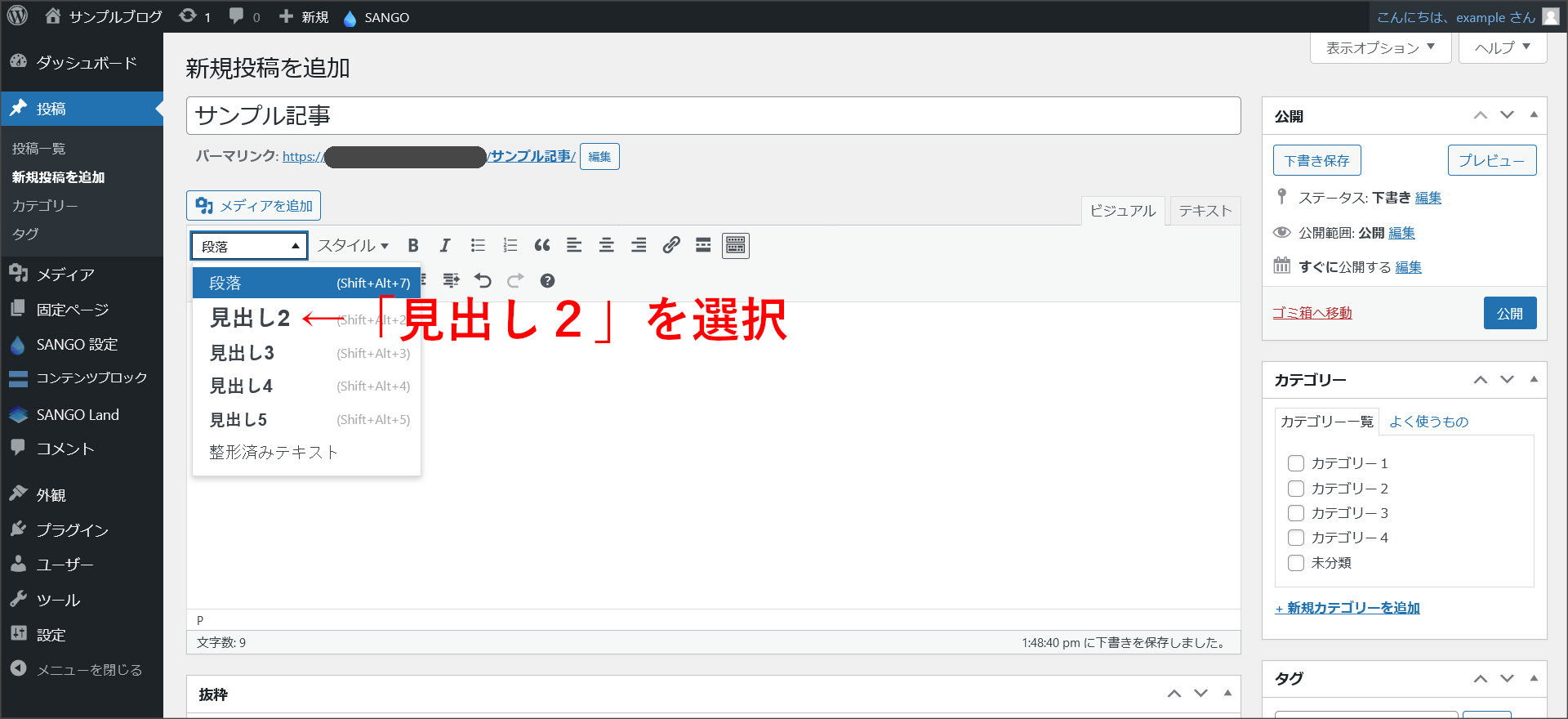Screen dimensions: 1568x719
Task: Enable the 未分類 category checkbox
Action: (1295, 563)
